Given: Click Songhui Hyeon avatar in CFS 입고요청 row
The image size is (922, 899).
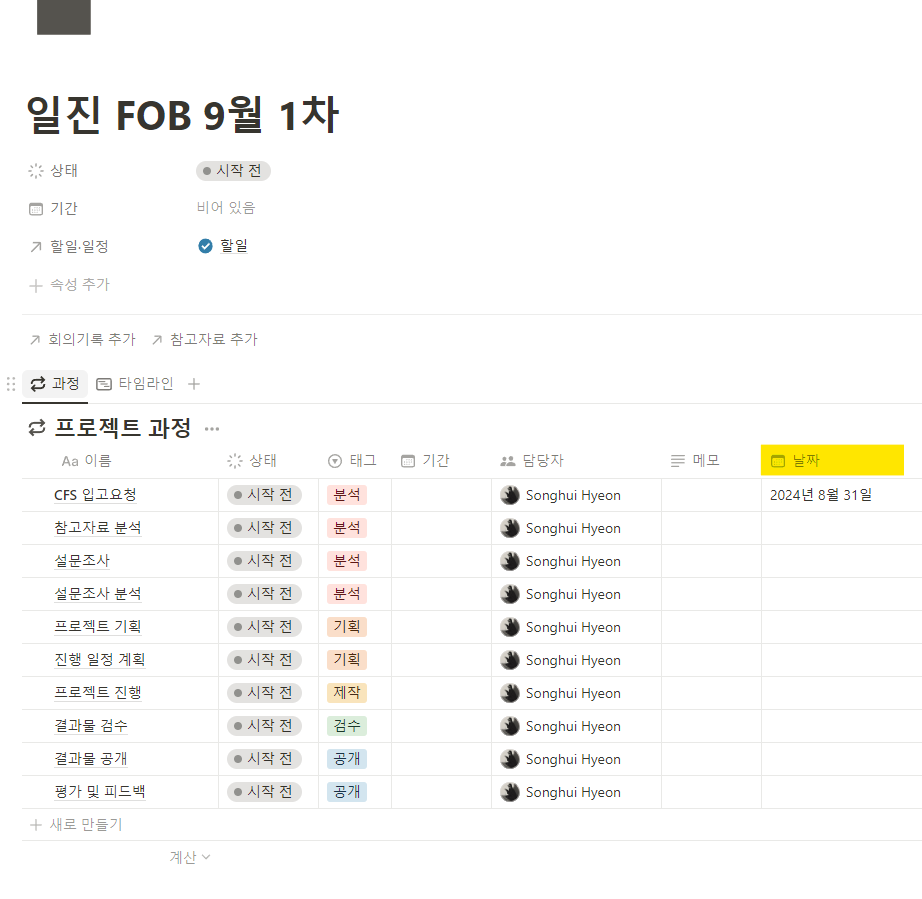Looking at the screenshot, I should 510,495.
